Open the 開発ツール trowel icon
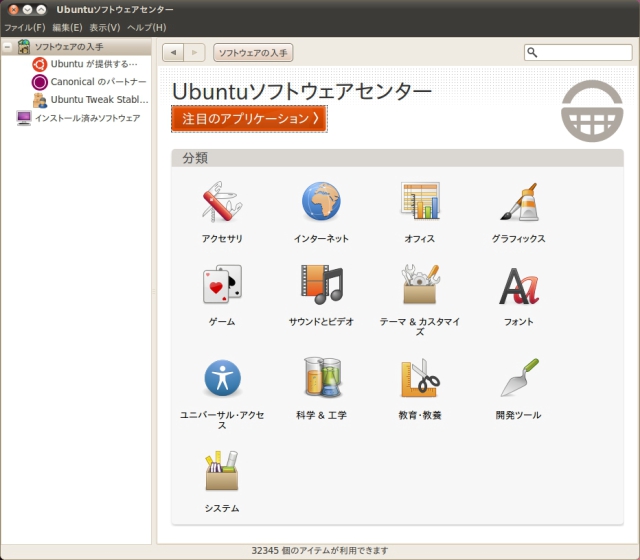The image size is (640, 560). (520, 377)
